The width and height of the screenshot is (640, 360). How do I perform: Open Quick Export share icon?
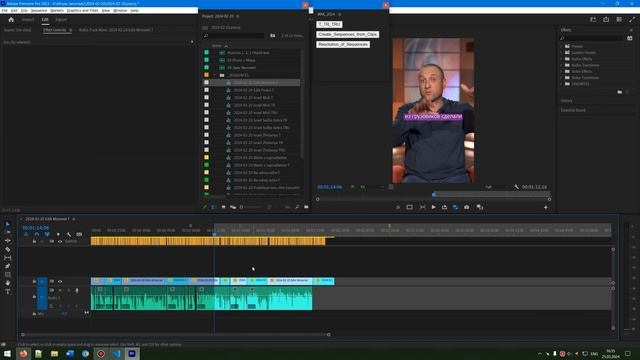click(x=606, y=20)
